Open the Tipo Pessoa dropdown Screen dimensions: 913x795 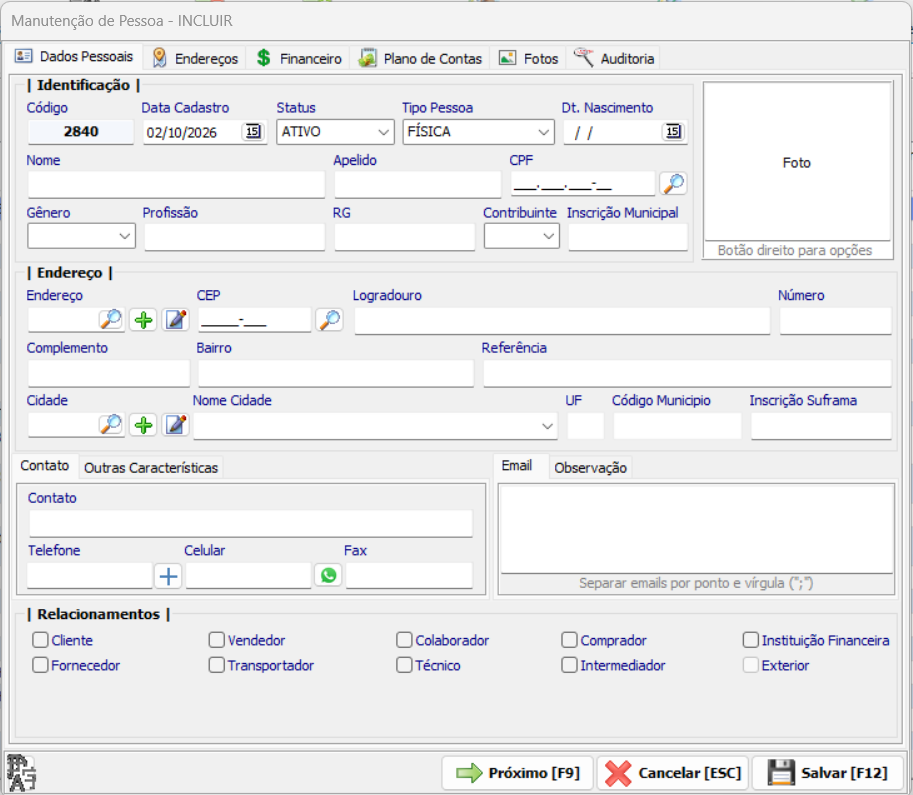click(x=478, y=132)
